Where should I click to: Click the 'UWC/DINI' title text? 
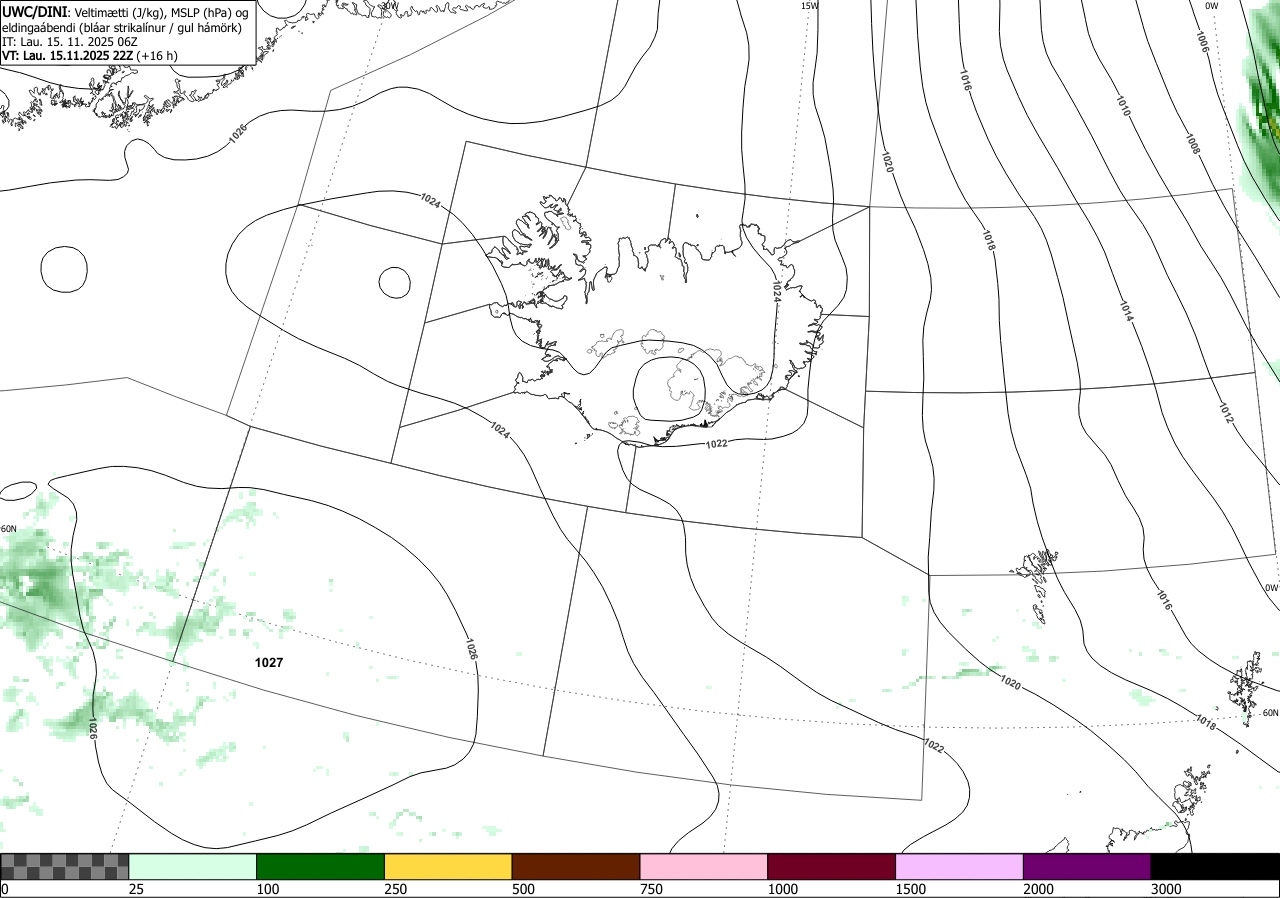click(33, 11)
